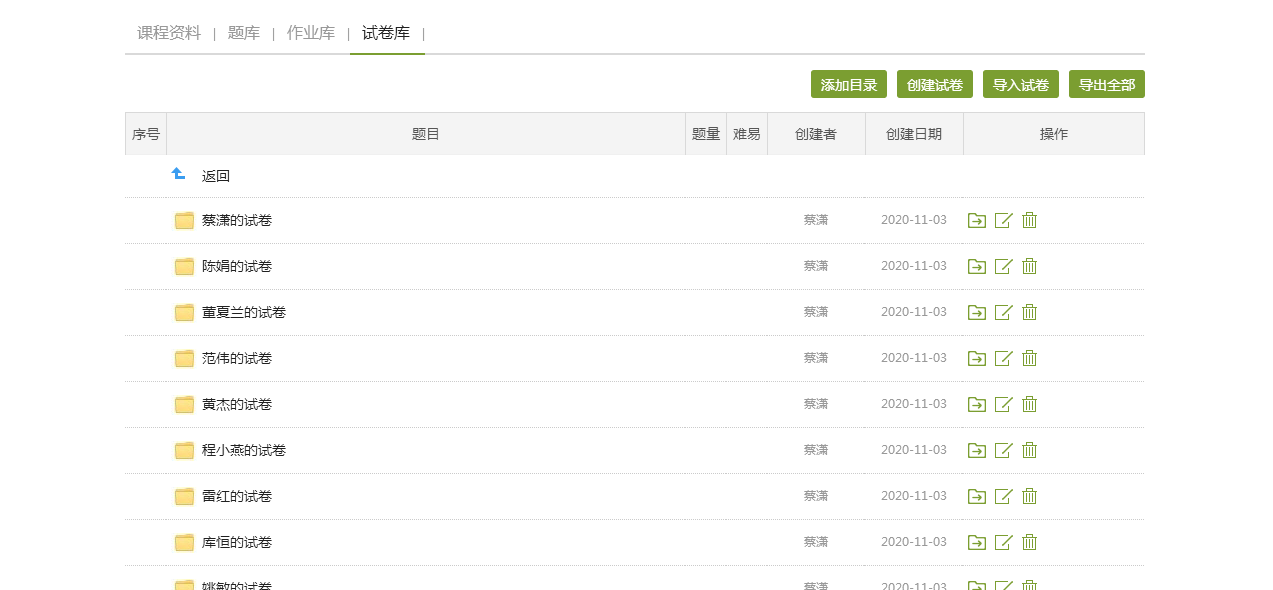
Task: Click the delete icon for 程小燕的试卷
Action: tap(1030, 450)
